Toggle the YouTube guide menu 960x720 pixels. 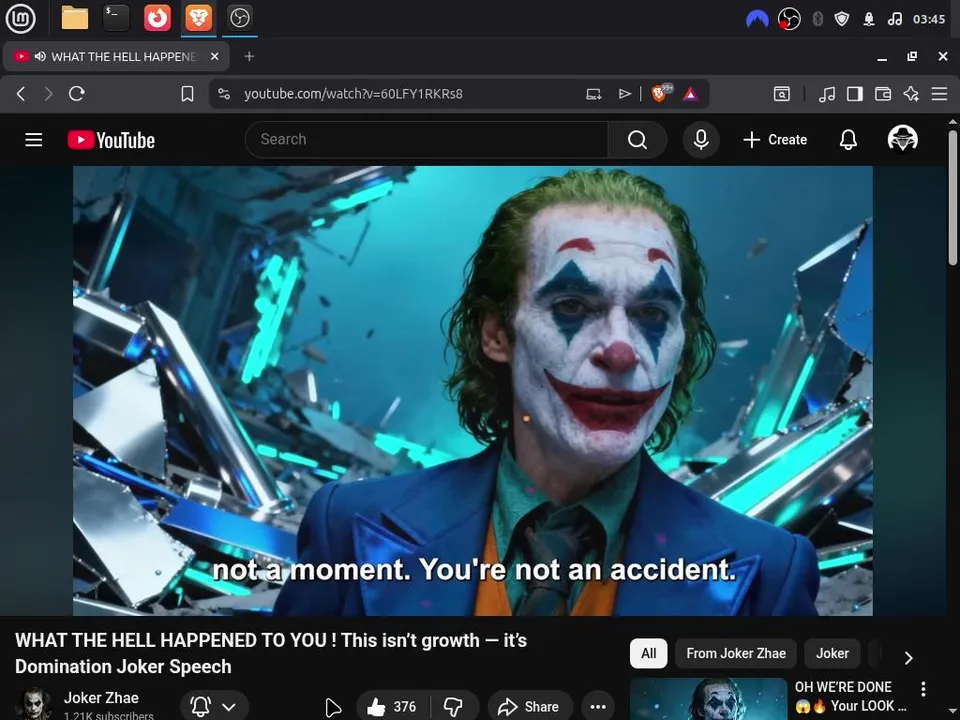pos(34,140)
